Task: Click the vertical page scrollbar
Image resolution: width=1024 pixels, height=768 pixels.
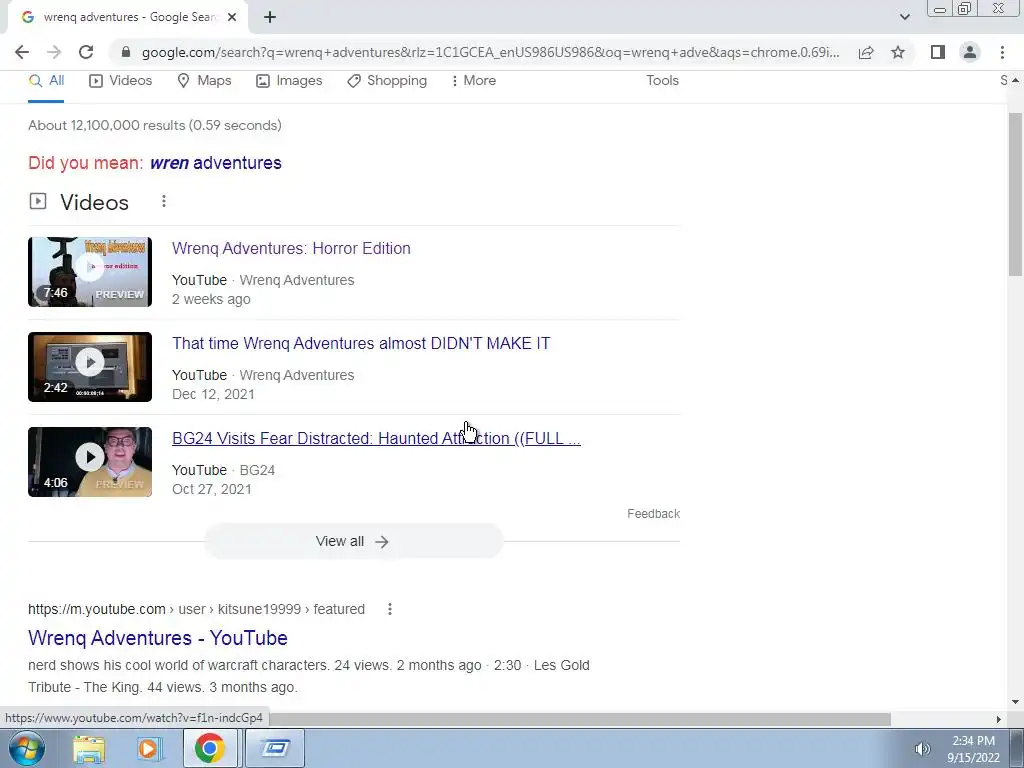Action: coord(1016,195)
